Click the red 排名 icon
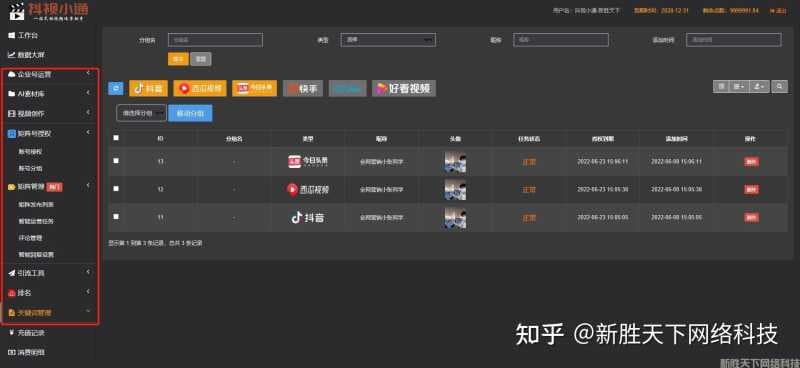 (11, 293)
